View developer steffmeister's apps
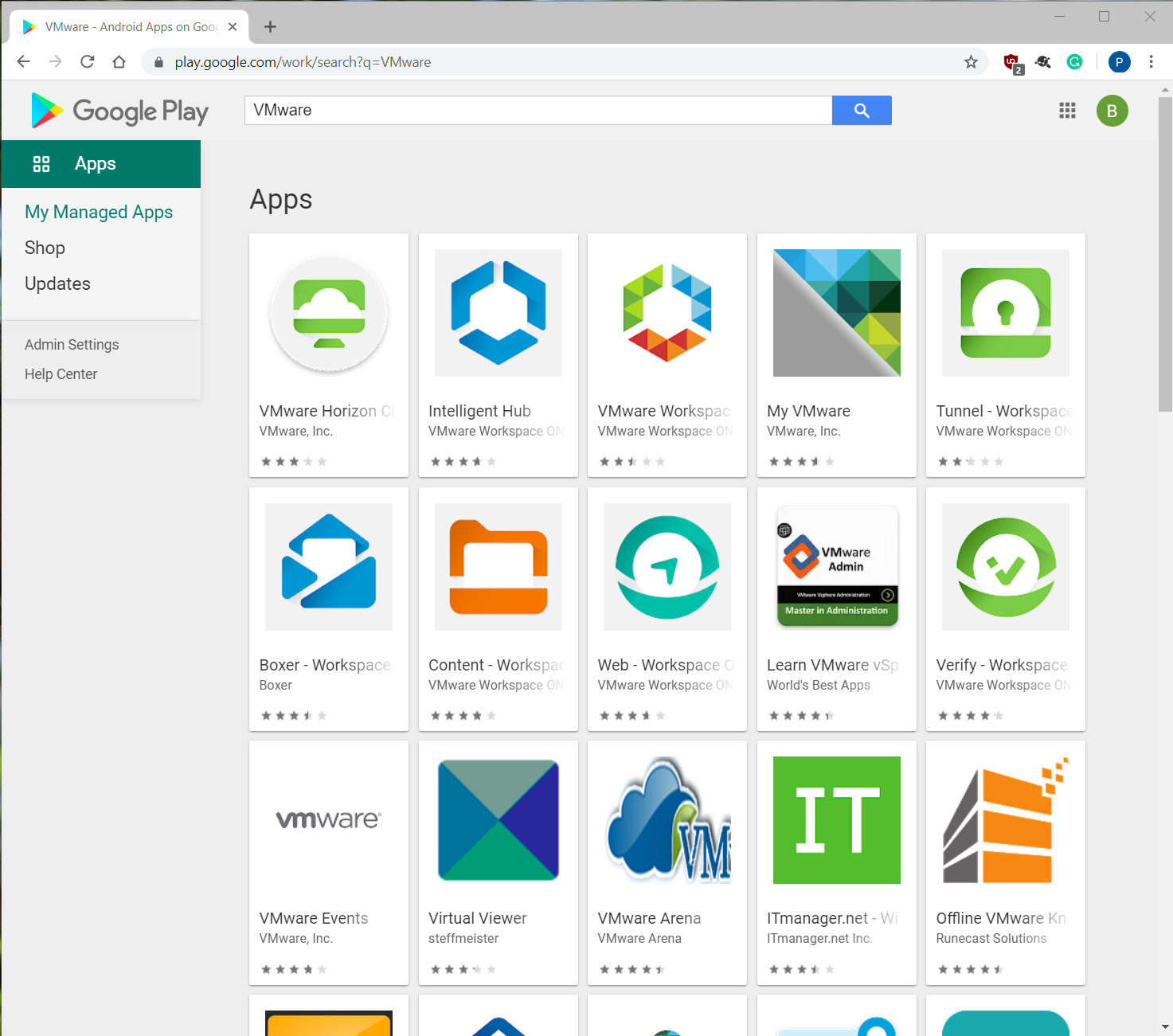 click(463, 939)
